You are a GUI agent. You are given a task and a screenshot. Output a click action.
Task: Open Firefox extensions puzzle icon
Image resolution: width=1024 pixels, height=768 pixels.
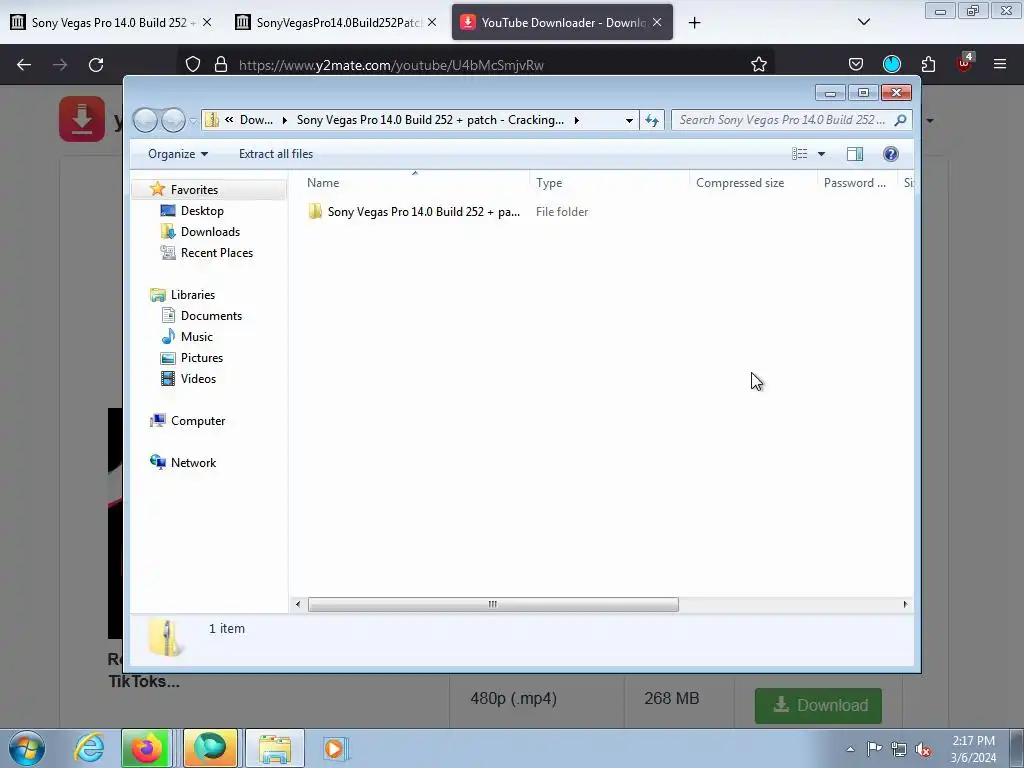pos(928,64)
